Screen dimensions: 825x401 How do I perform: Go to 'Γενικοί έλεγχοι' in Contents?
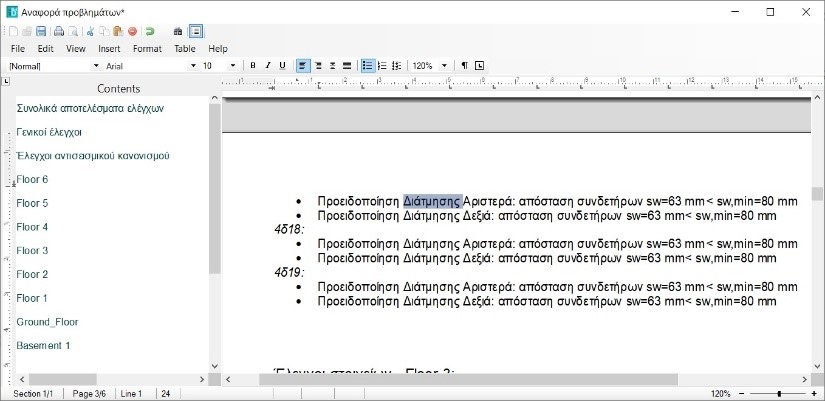pos(49,132)
